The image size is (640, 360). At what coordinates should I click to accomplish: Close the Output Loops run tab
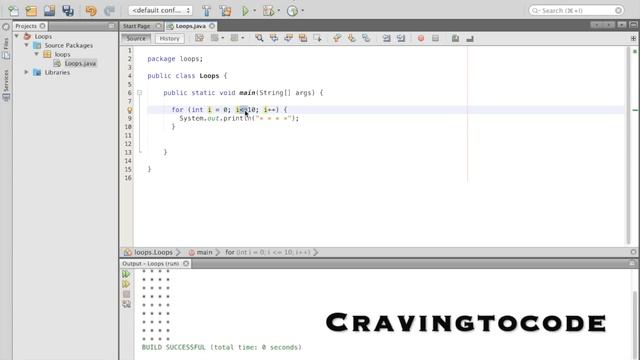(x=186, y=264)
